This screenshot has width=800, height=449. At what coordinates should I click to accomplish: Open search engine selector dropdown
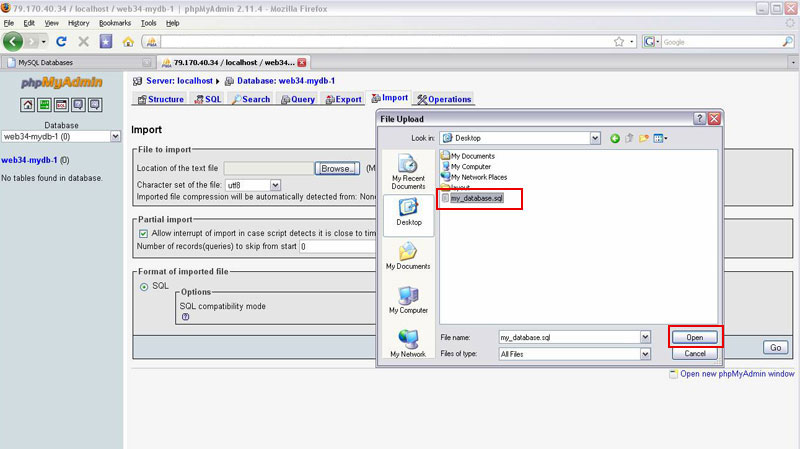point(651,42)
